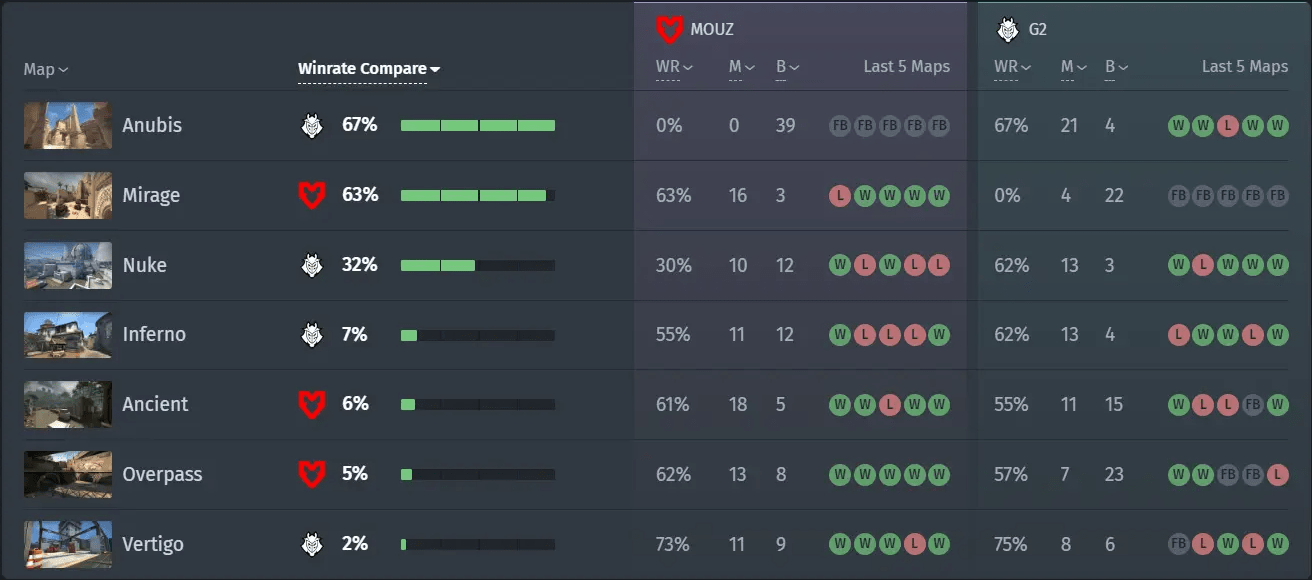Click the MOUZ icon in Mirage row
This screenshot has height=580, width=1312.
(x=312, y=195)
